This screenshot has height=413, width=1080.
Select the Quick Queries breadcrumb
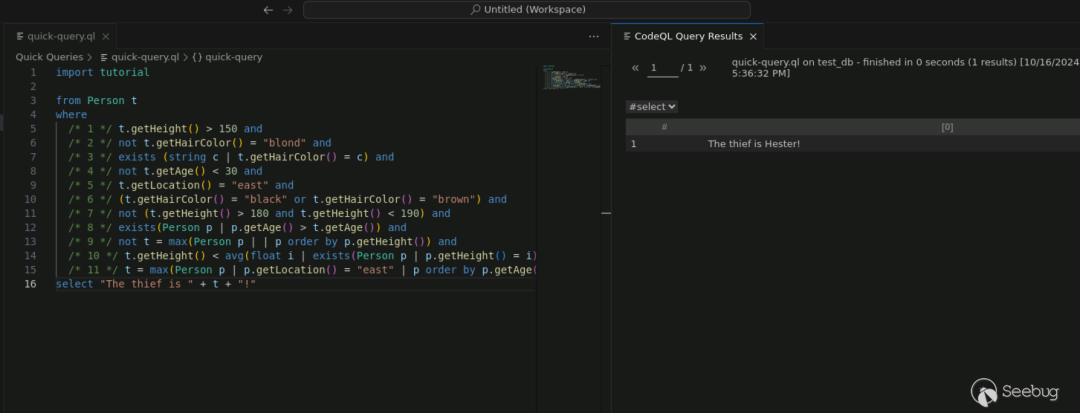click(x=49, y=57)
